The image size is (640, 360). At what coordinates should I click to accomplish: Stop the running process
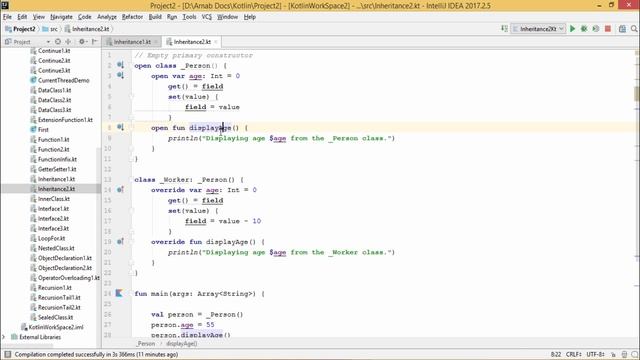coord(608,29)
